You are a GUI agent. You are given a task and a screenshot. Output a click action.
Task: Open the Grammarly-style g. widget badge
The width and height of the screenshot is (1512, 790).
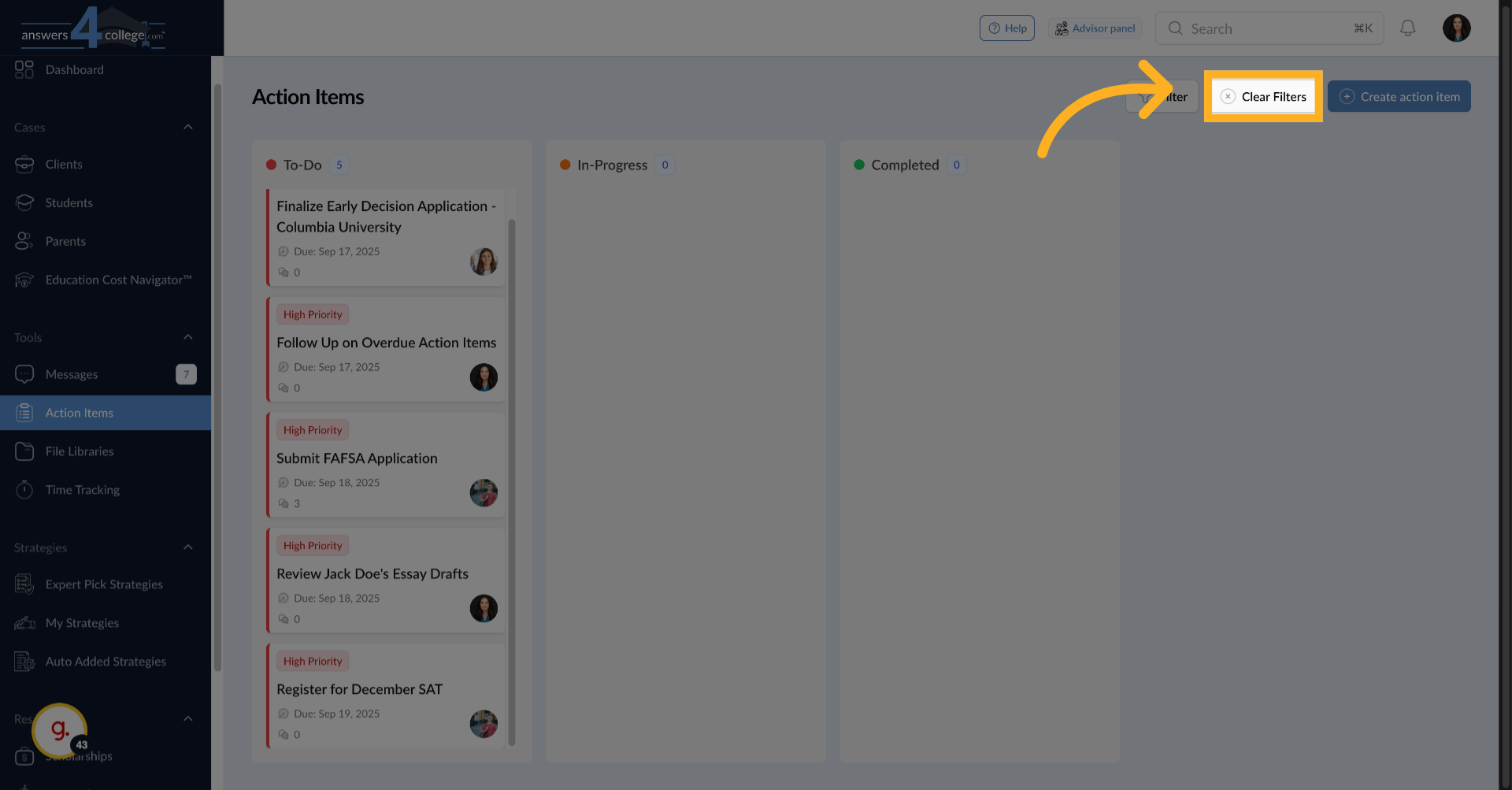tap(59, 730)
